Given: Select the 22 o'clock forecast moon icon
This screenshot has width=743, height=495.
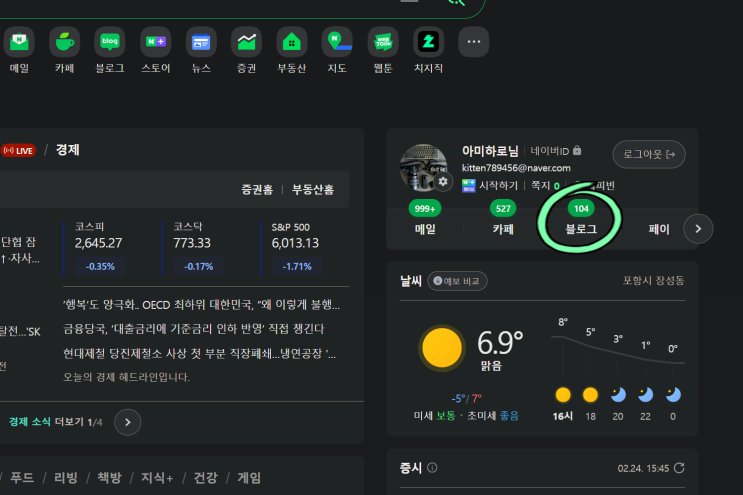Looking at the screenshot, I should click(645, 395).
